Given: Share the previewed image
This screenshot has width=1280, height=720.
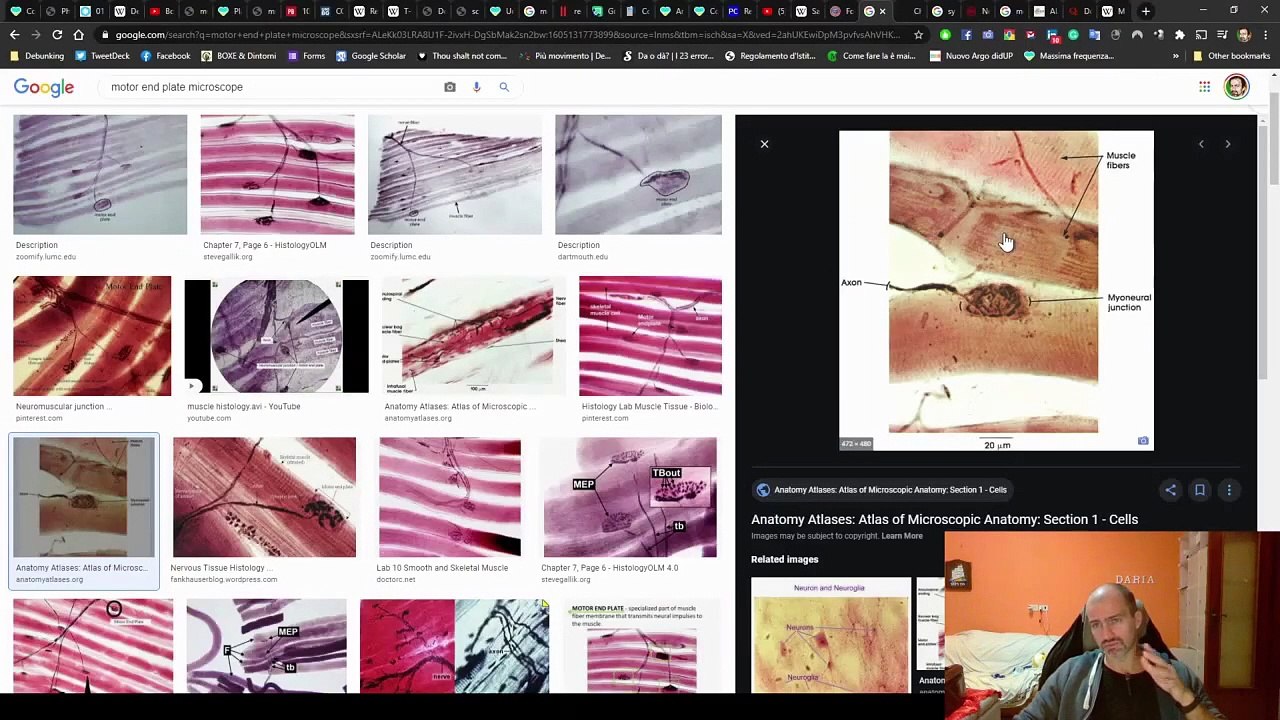Looking at the screenshot, I should pos(1170,490).
